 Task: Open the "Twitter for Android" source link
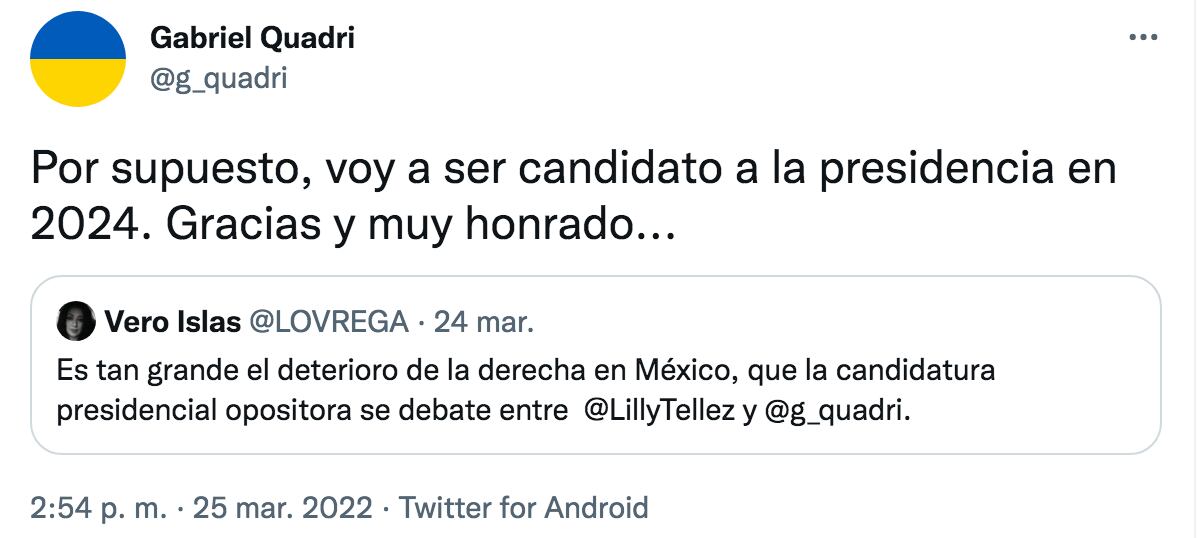524,507
